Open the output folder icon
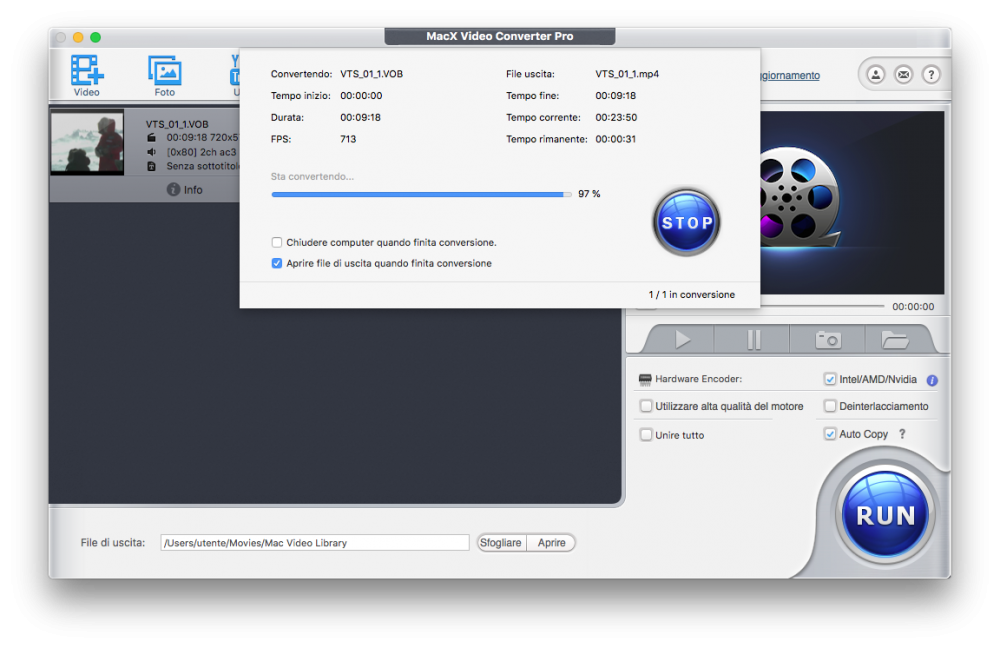Viewport: 1000px width, 648px height. click(895, 340)
